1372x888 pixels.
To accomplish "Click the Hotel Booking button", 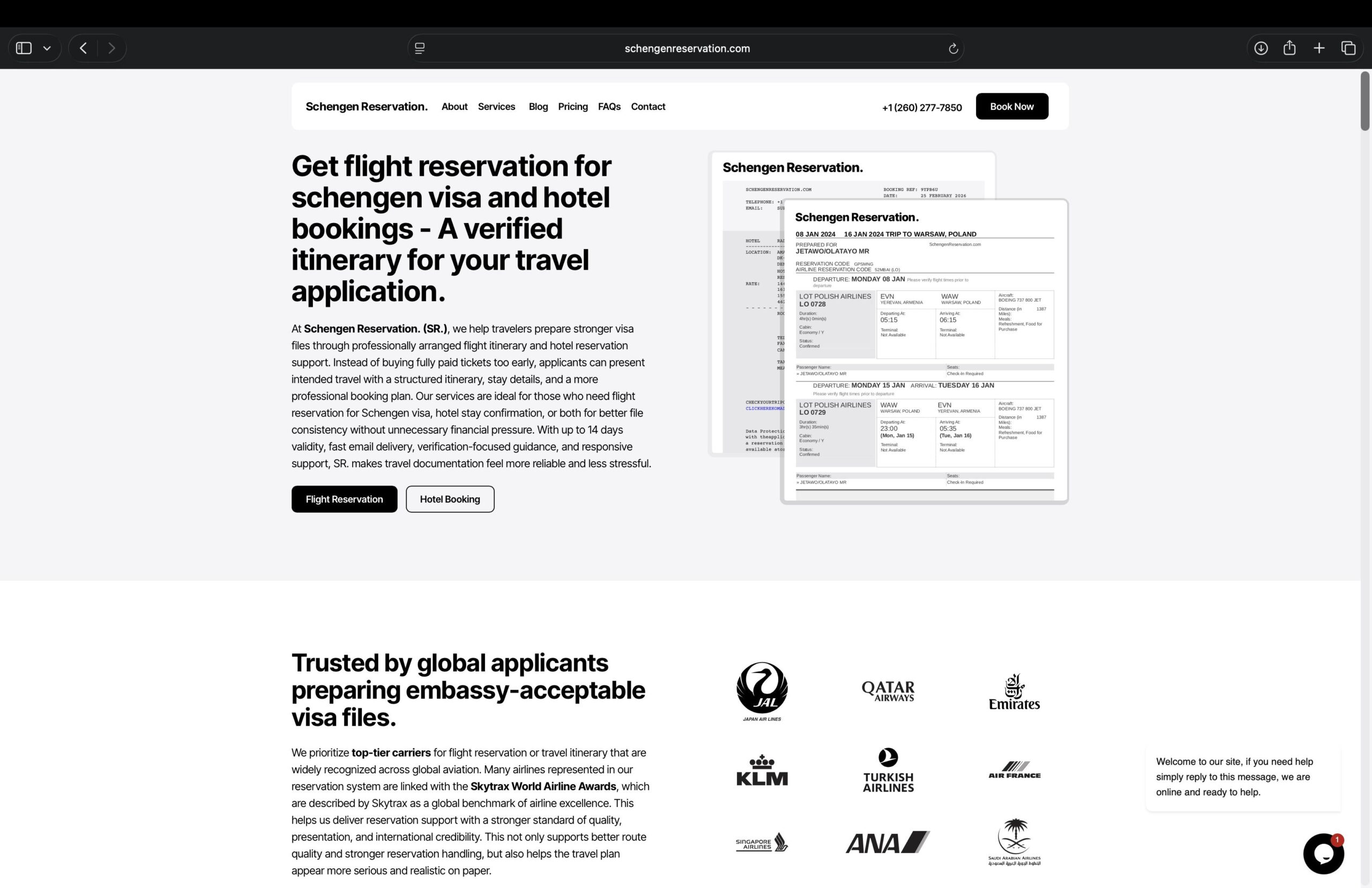I will pos(450,499).
